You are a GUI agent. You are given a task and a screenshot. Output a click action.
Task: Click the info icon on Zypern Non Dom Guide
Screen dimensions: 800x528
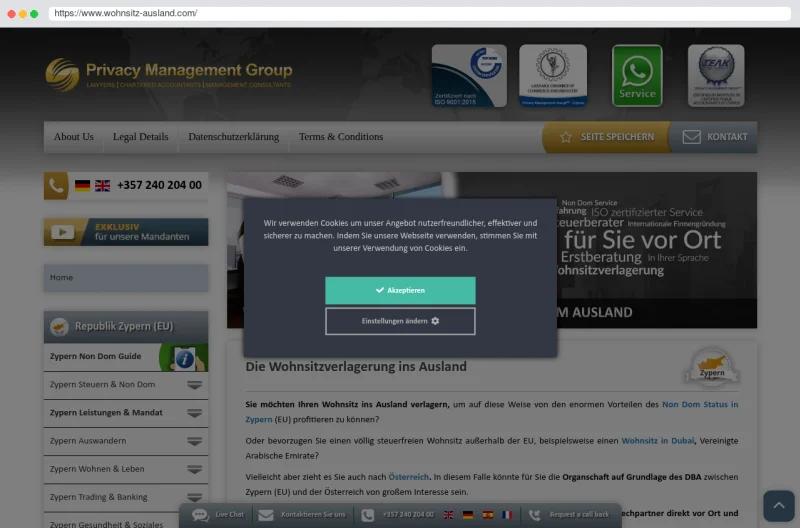tap(184, 359)
